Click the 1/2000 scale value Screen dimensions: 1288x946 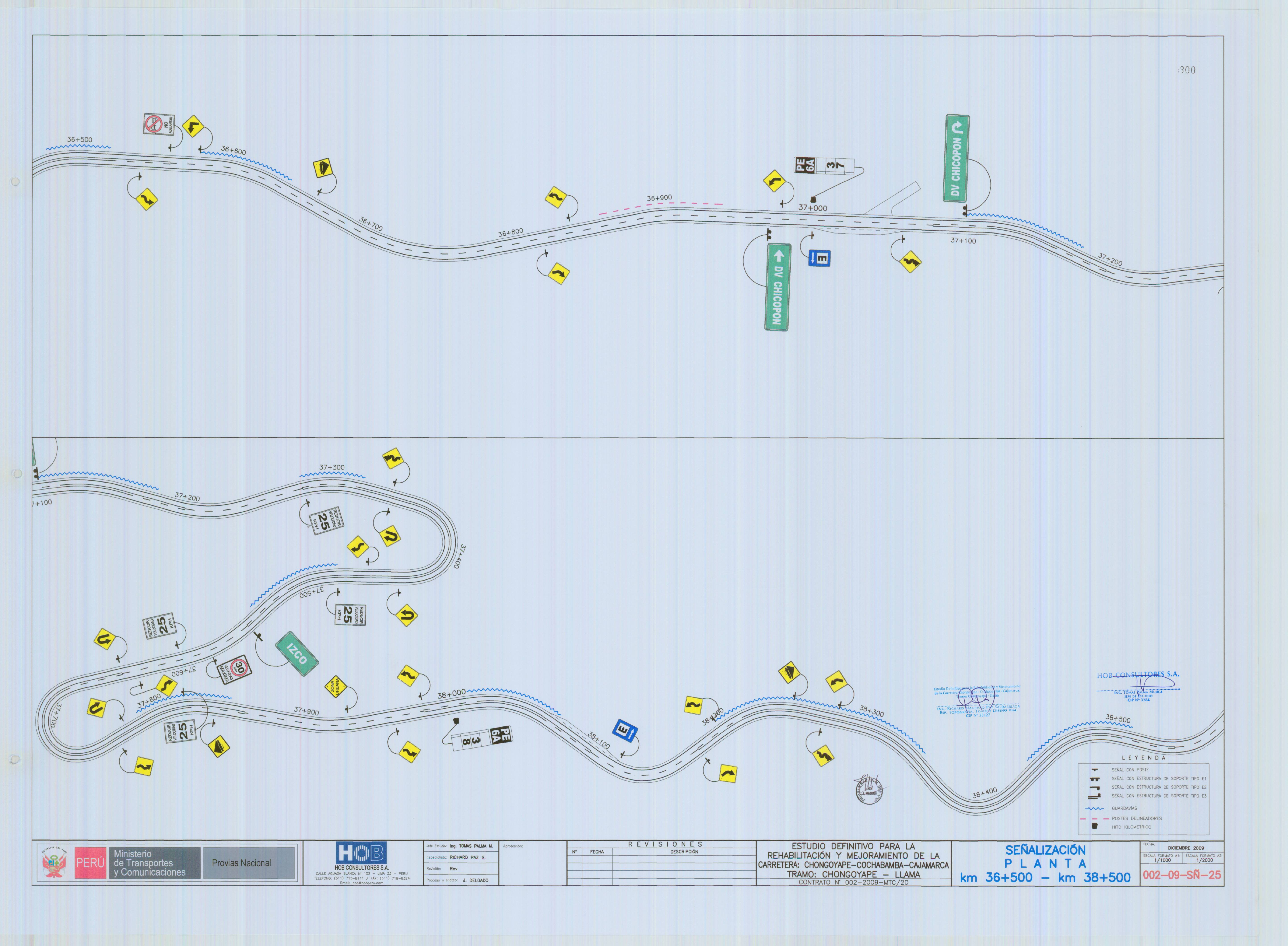click(1204, 860)
